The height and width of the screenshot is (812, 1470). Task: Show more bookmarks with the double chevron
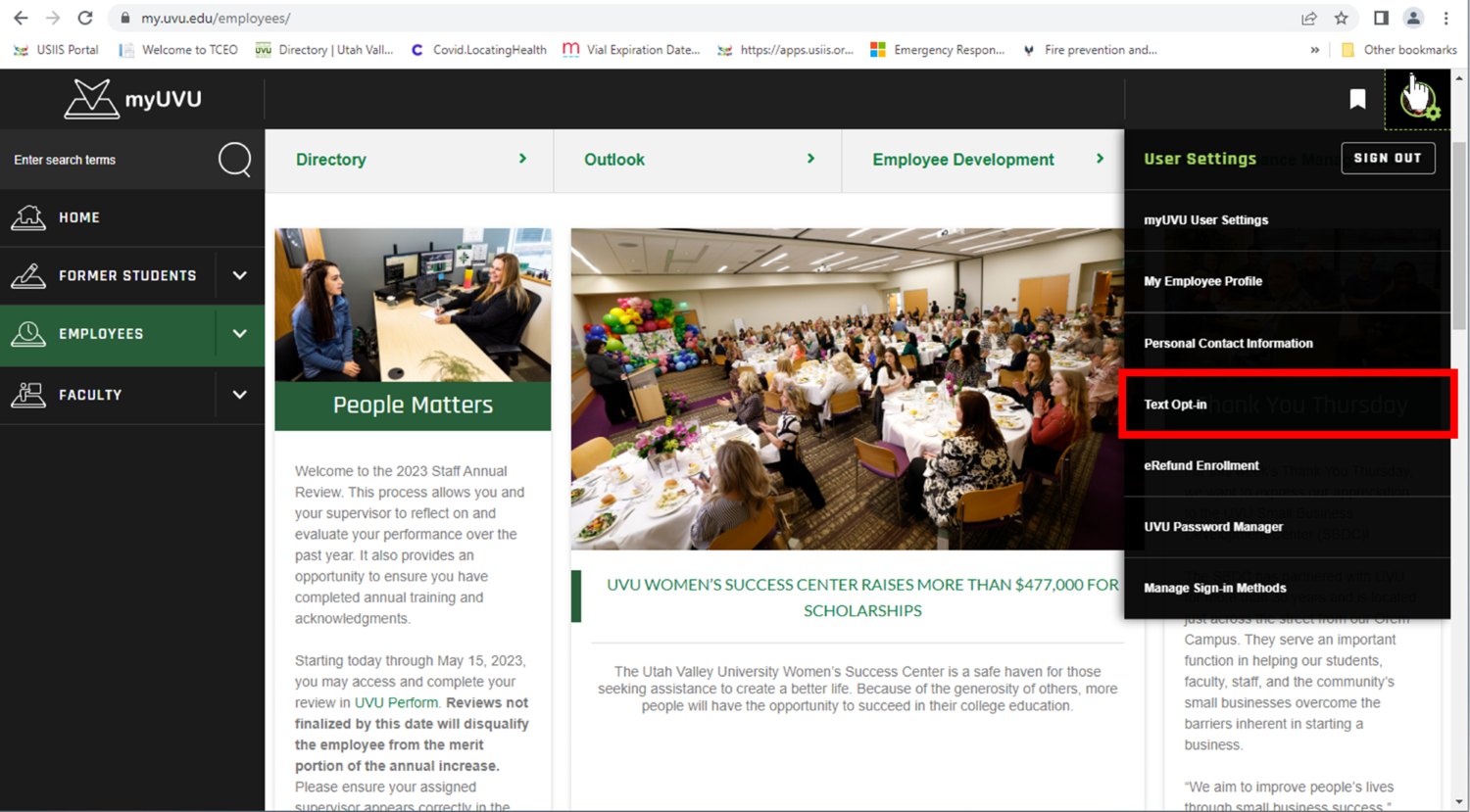coord(1314,49)
